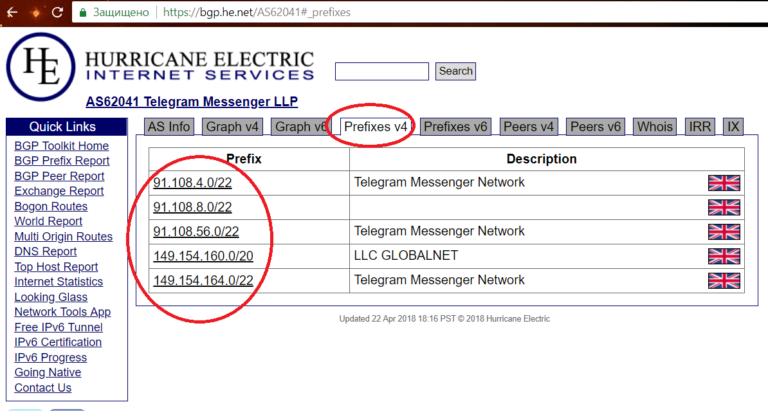768x411 pixels.
Task: Open the Graph v6 tab
Action: coord(299,127)
